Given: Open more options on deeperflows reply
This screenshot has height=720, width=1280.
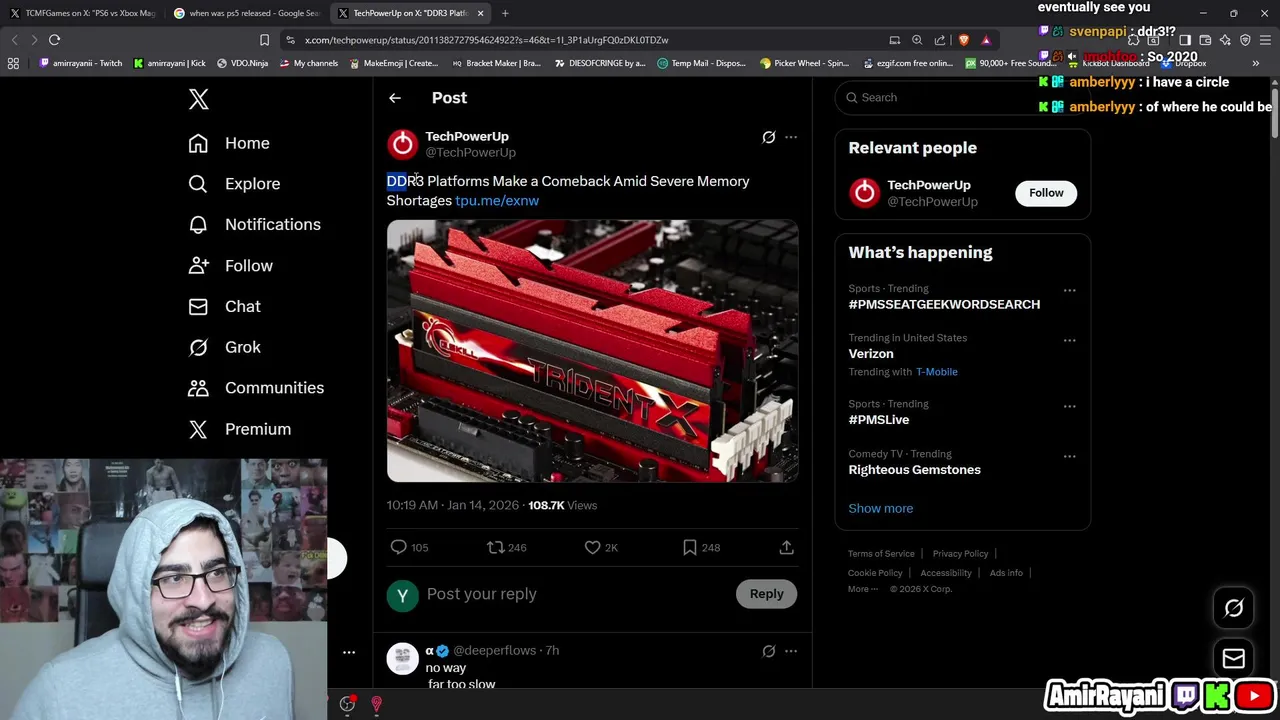Looking at the screenshot, I should [791, 651].
